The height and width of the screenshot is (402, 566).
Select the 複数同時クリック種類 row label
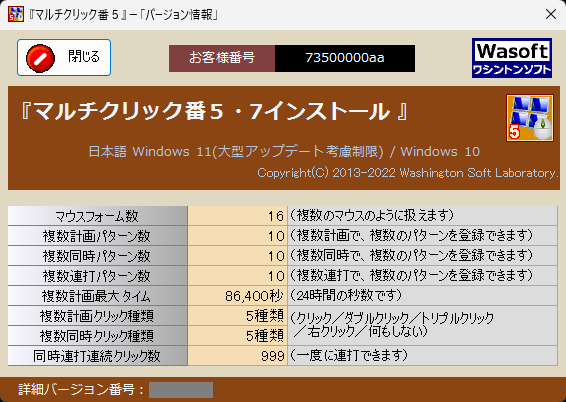click(97, 336)
